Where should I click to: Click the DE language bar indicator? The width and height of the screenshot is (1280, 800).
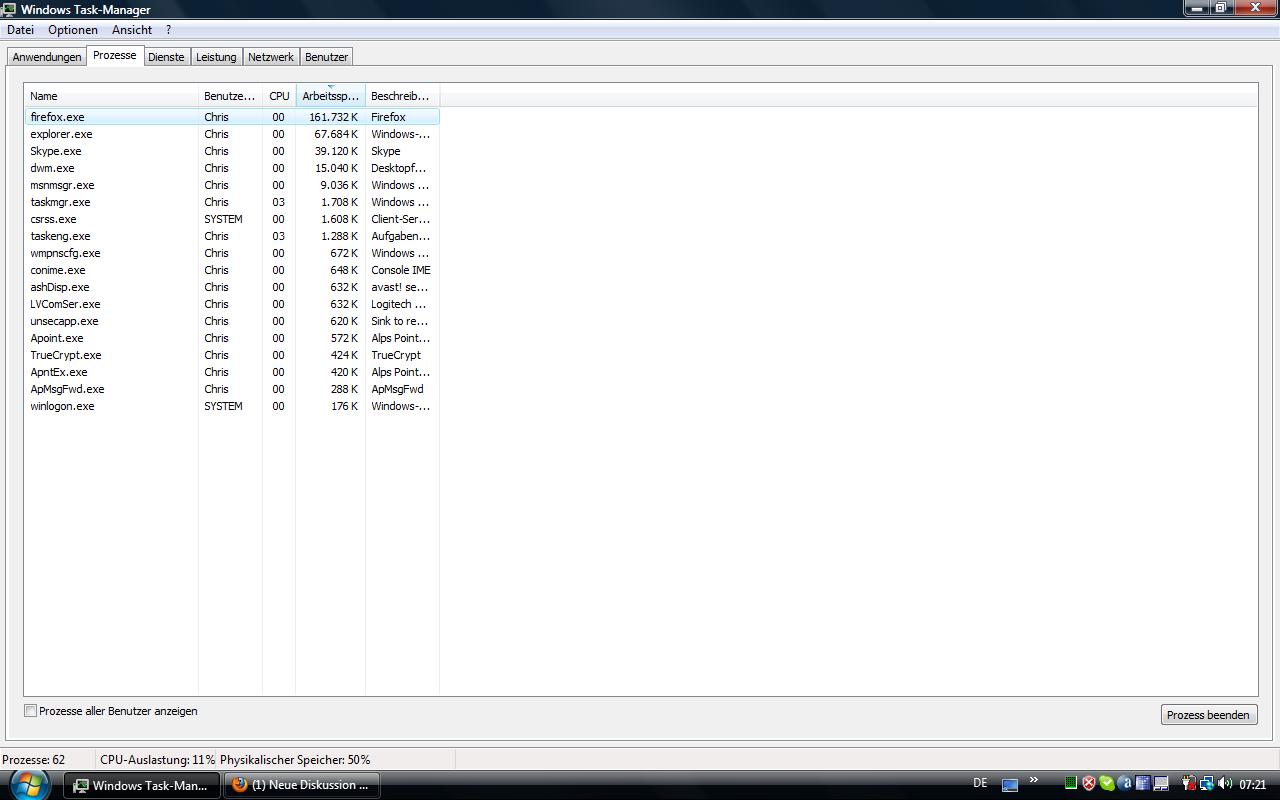coord(980,783)
